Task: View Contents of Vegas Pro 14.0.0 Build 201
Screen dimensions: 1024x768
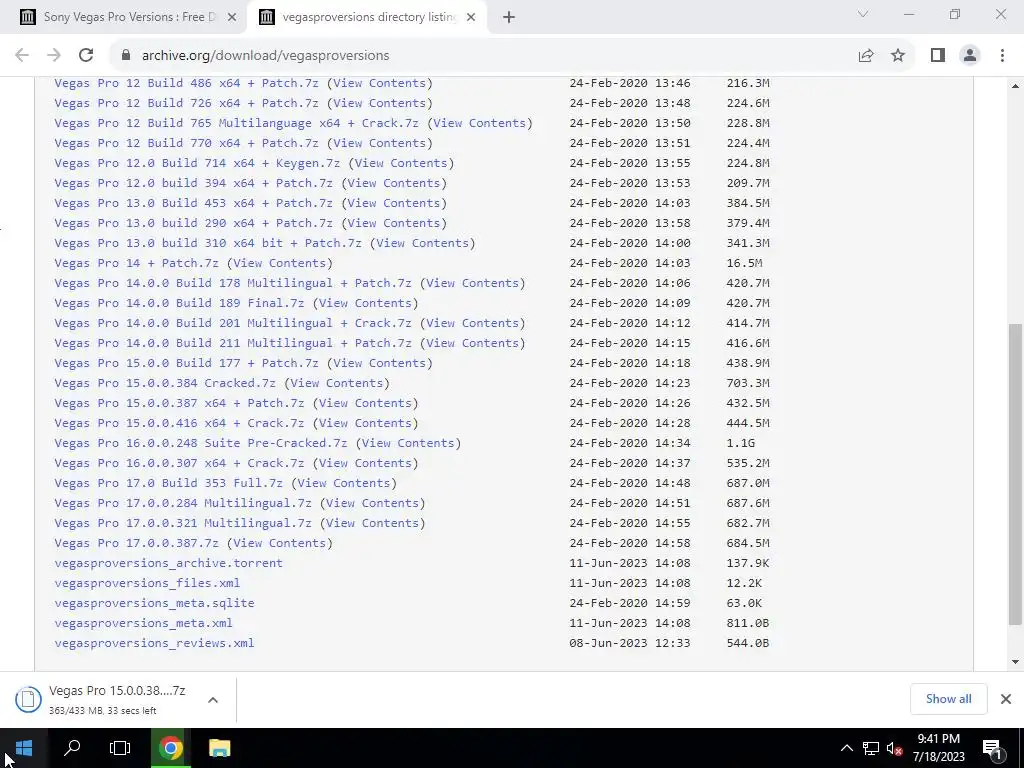Action: pyautogui.click(x=472, y=323)
